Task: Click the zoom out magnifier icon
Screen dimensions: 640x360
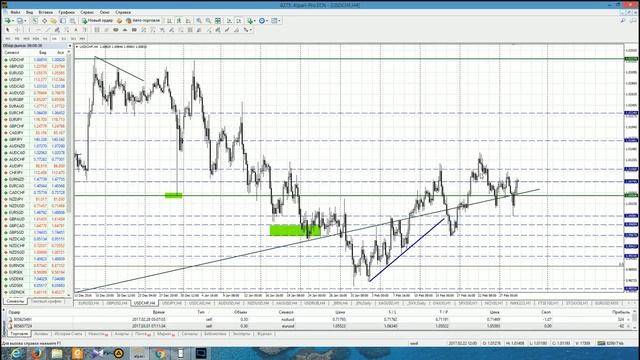Action: pos(208,20)
